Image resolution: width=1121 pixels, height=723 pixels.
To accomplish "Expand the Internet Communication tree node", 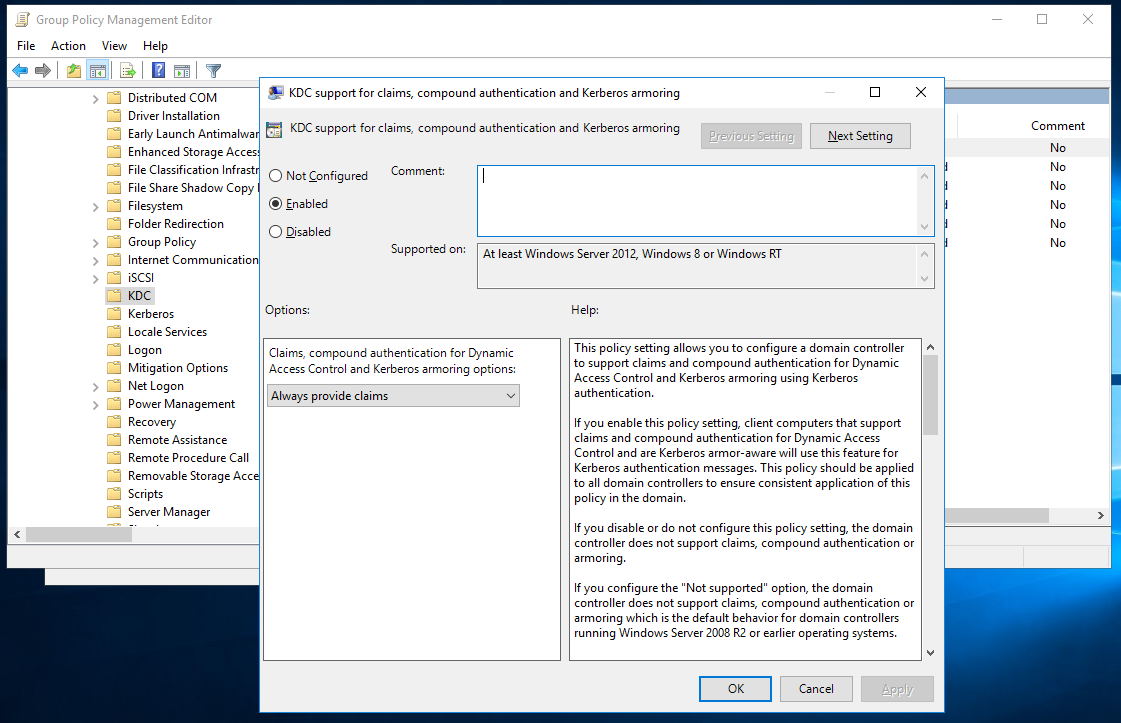I will pos(96,260).
